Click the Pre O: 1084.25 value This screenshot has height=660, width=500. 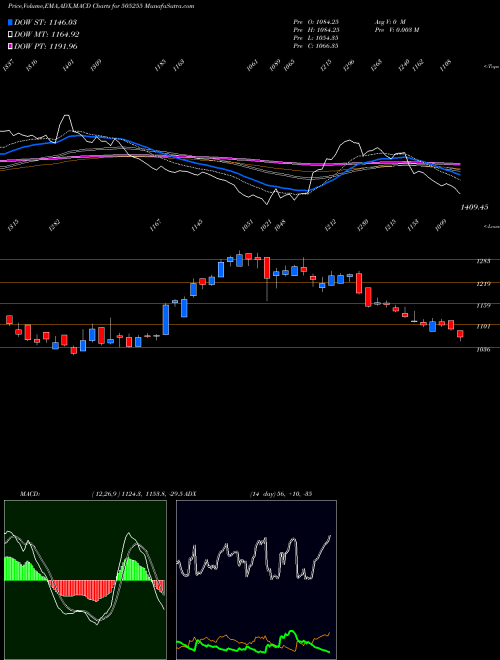(317, 21)
